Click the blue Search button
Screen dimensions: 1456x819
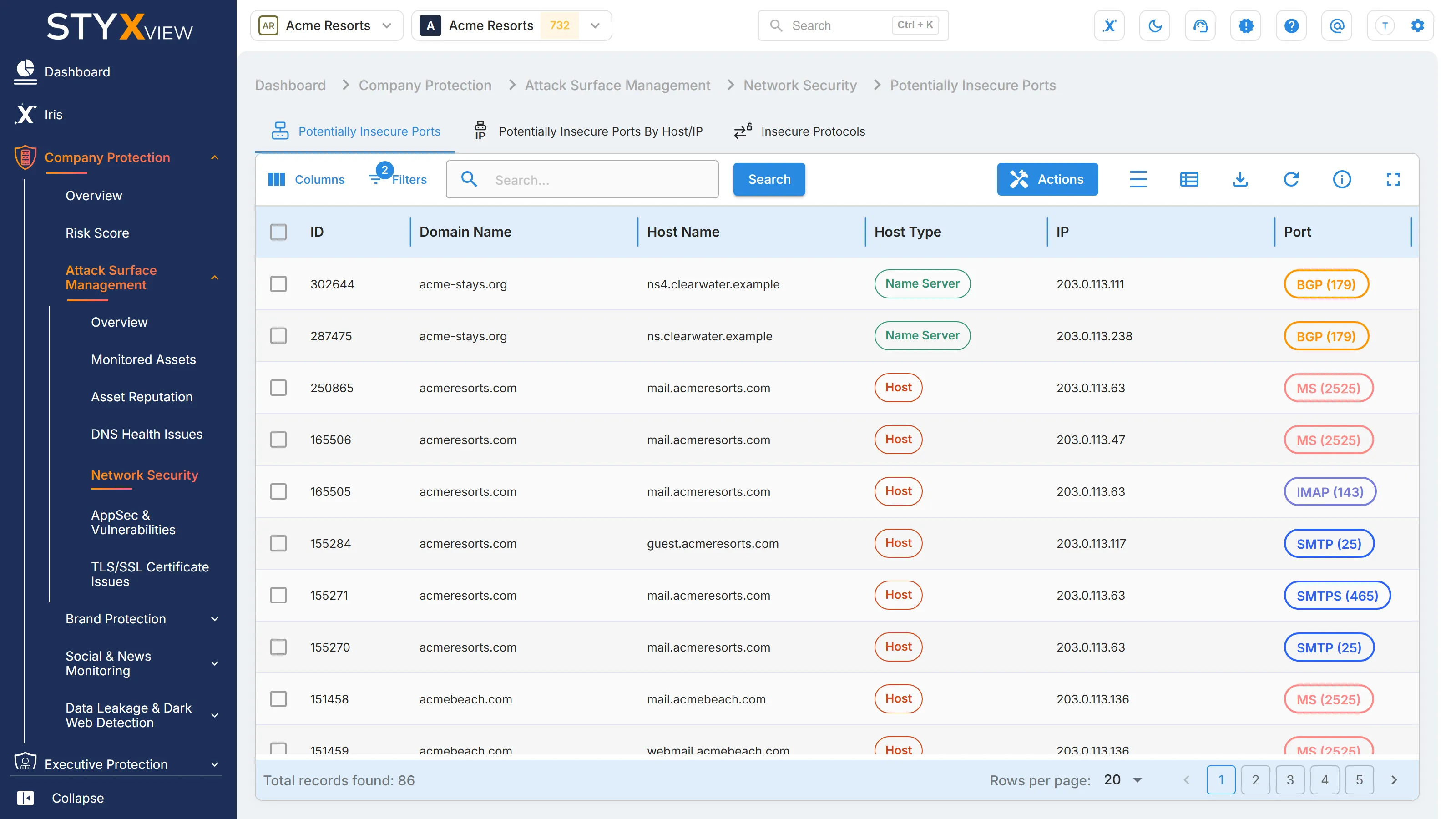pos(768,179)
